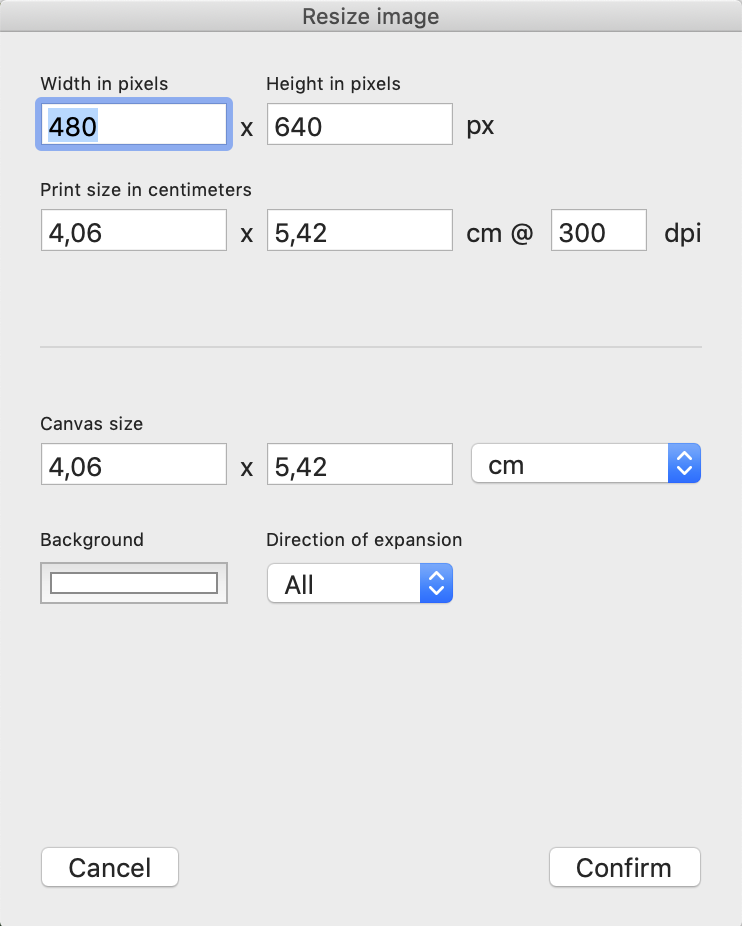Viewport: 742px width, 926px height.
Task: Click the "Direction of expansion" label
Action: 364,540
